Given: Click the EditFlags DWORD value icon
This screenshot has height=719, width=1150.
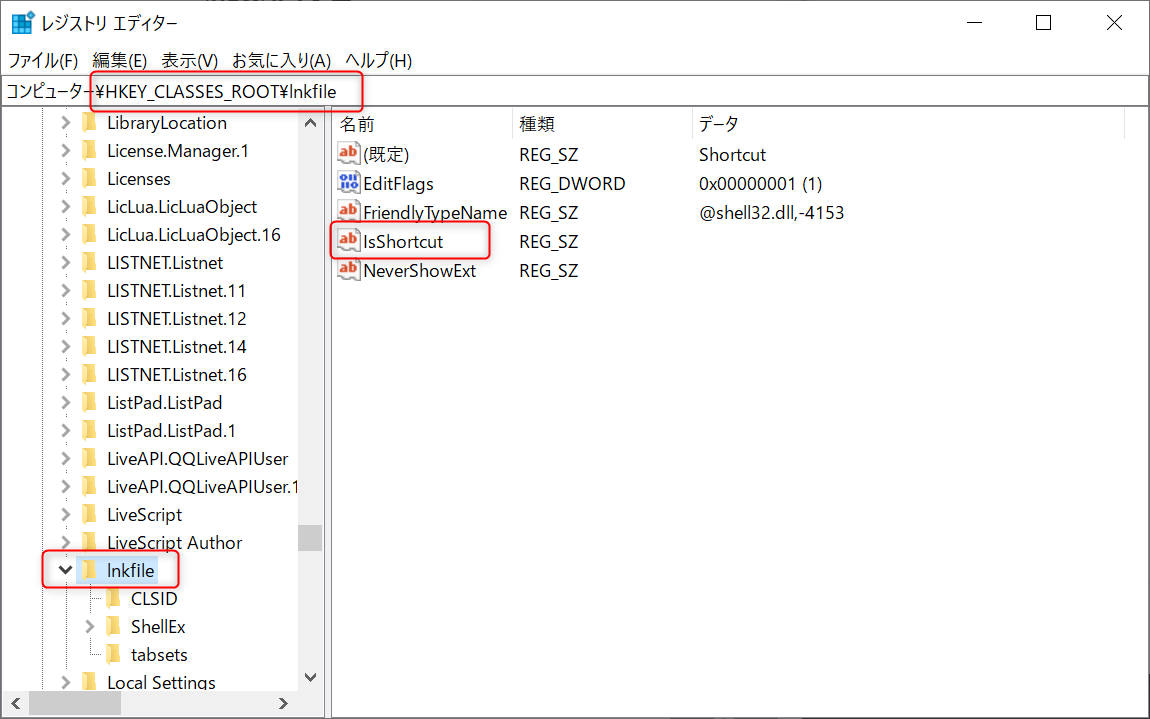Looking at the screenshot, I should pos(348,183).
